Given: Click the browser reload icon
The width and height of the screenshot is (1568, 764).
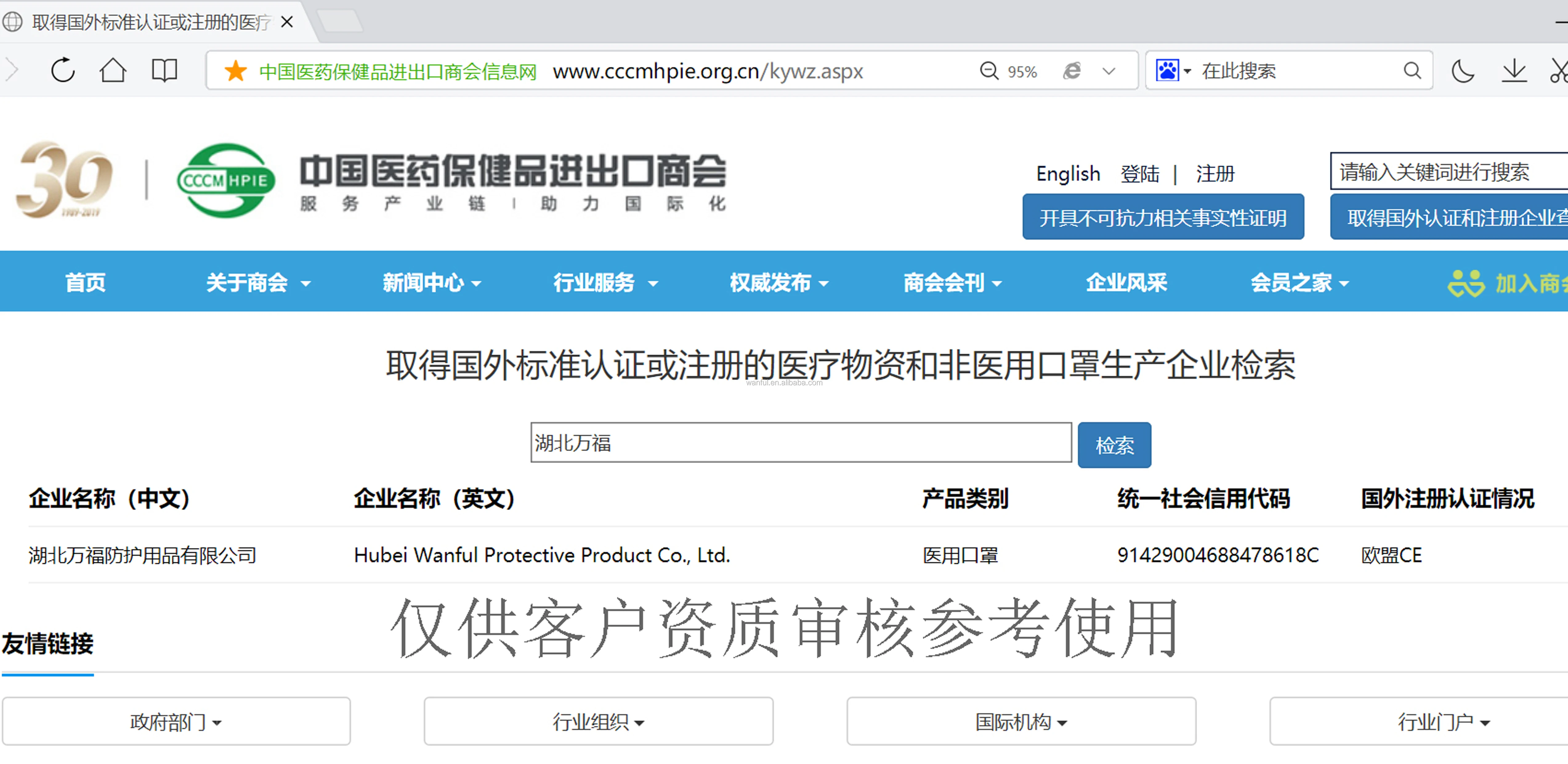Looking at the screenshot, I should [x=63, y=71].
